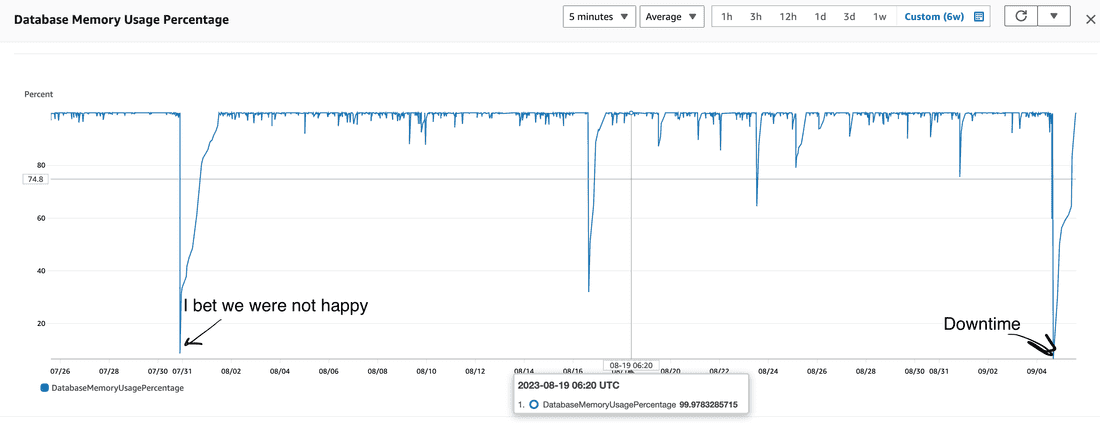This screenshot has height=423, width=1100.
Task: Click the data point circle on the hover line
Action: [x=631, y=113]
